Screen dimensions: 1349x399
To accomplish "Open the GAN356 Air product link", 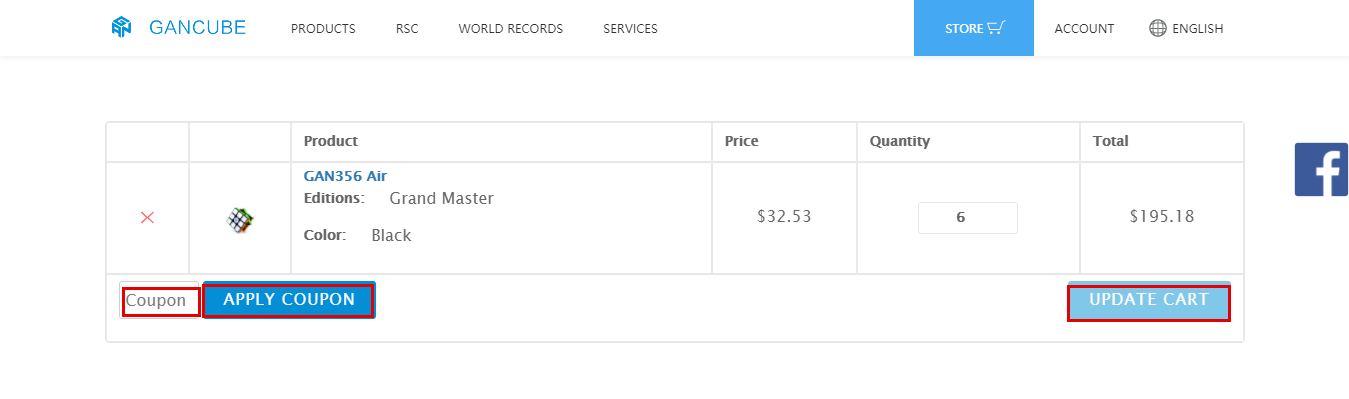I will point(345,176).
